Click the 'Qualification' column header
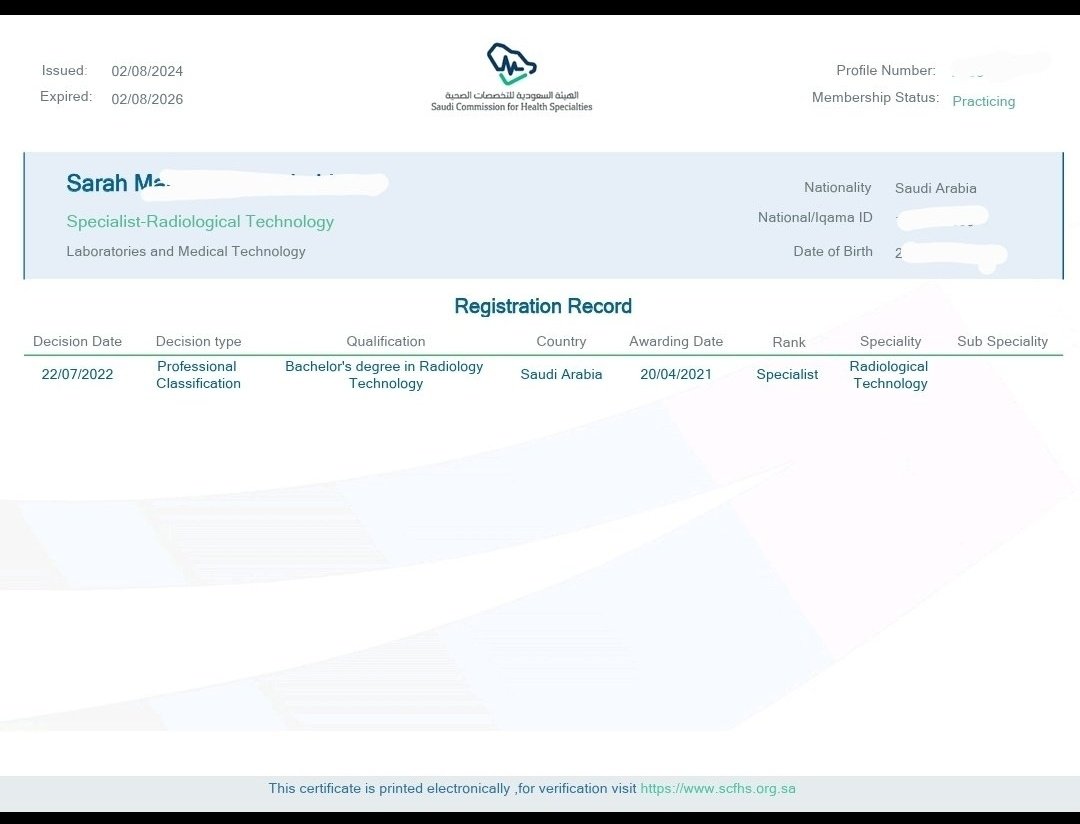This screenshot has height=824, width=1080. pyautogui.click(x=386, y=342)
